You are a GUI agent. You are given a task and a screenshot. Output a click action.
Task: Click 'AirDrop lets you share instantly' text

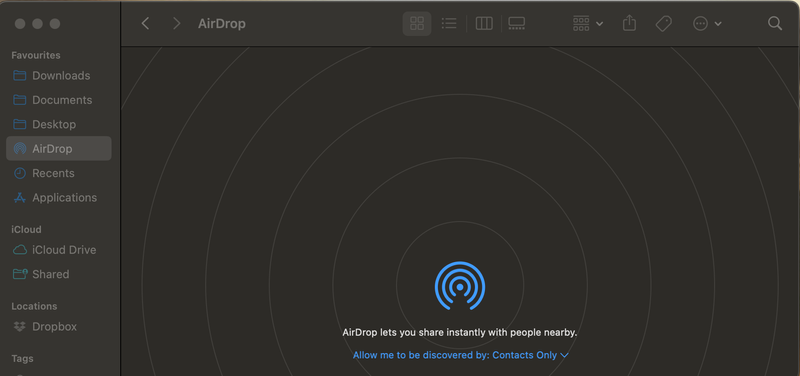click(x=460, y=333)
